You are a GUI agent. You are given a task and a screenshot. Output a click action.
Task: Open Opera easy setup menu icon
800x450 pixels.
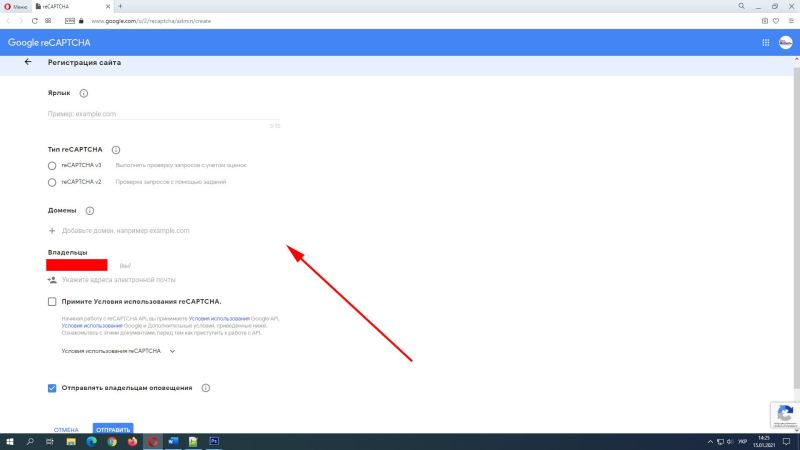pyautogui.click(x=791, y=21)
